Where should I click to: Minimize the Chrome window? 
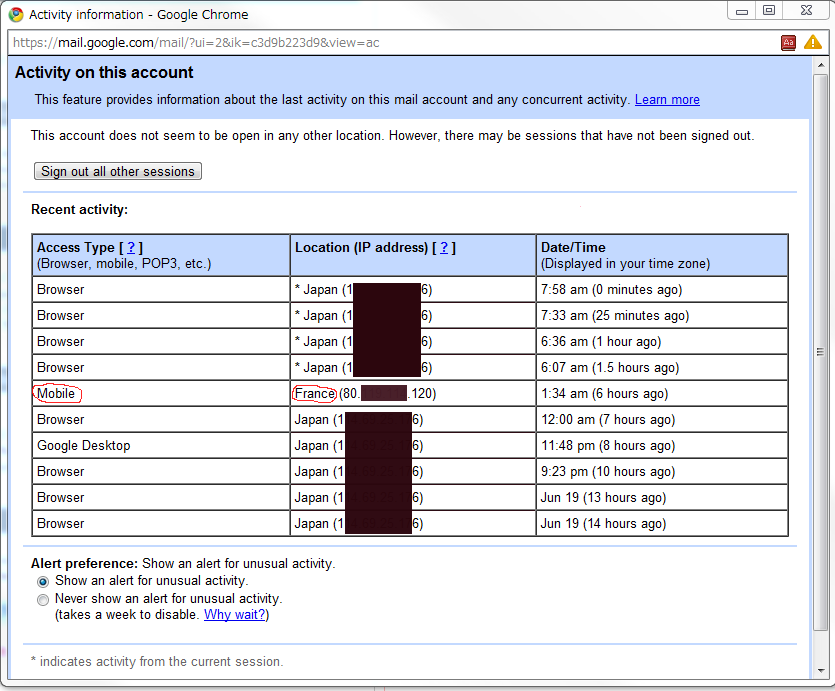[741, 11]
